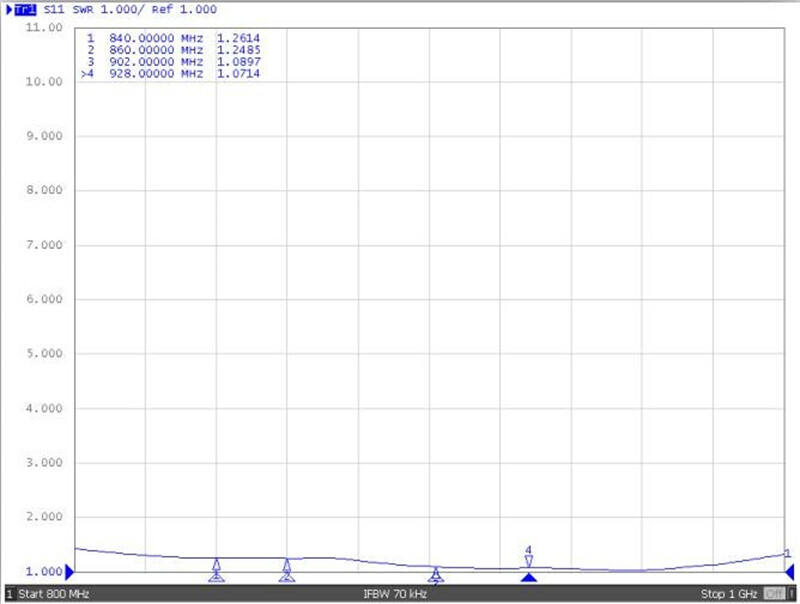Click the 5.000 Y-axis label
Image resolution: width=800 pixels, height=604 pixels.
44,353
